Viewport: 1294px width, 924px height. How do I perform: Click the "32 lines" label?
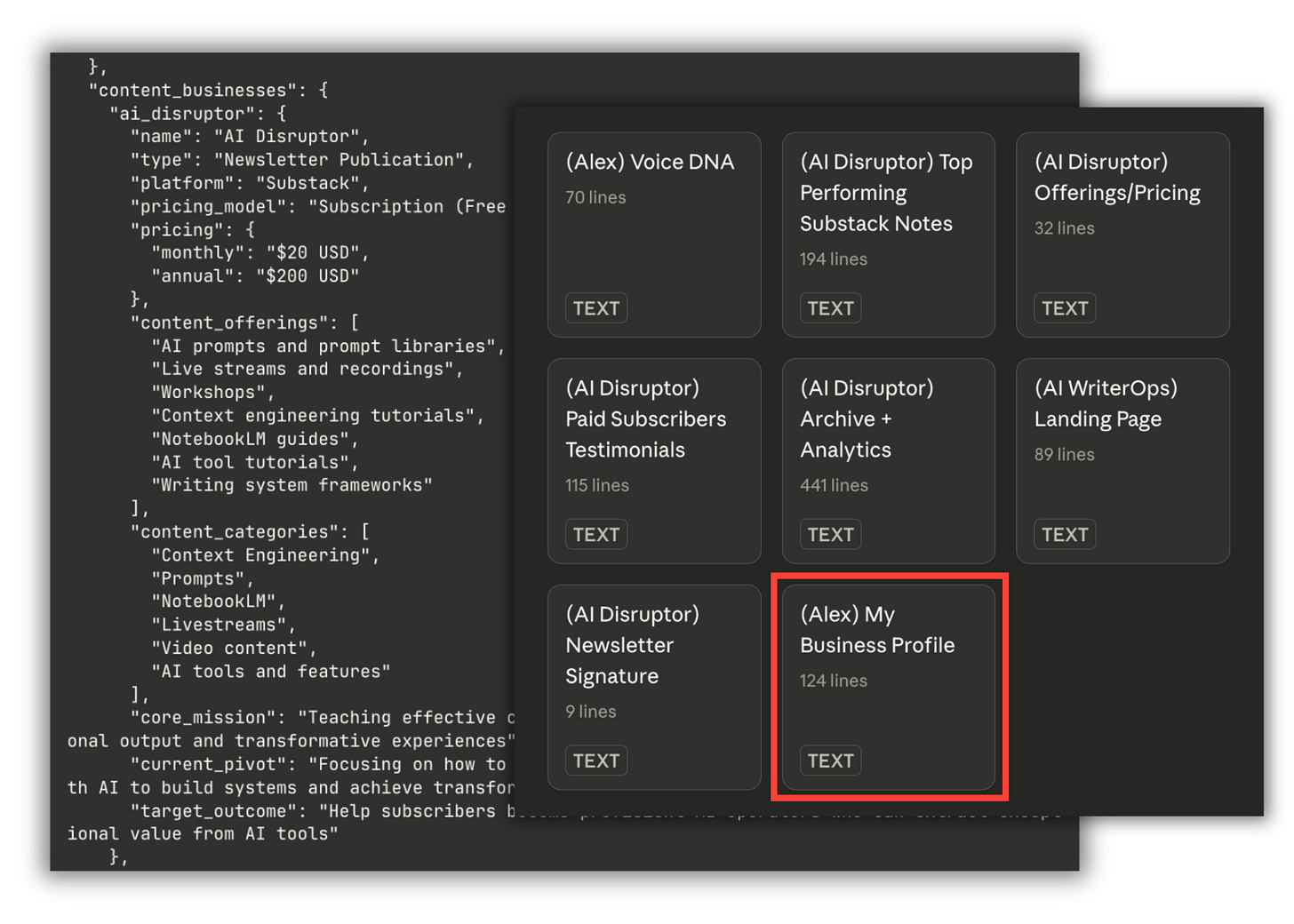click(x=1064, y=228)
